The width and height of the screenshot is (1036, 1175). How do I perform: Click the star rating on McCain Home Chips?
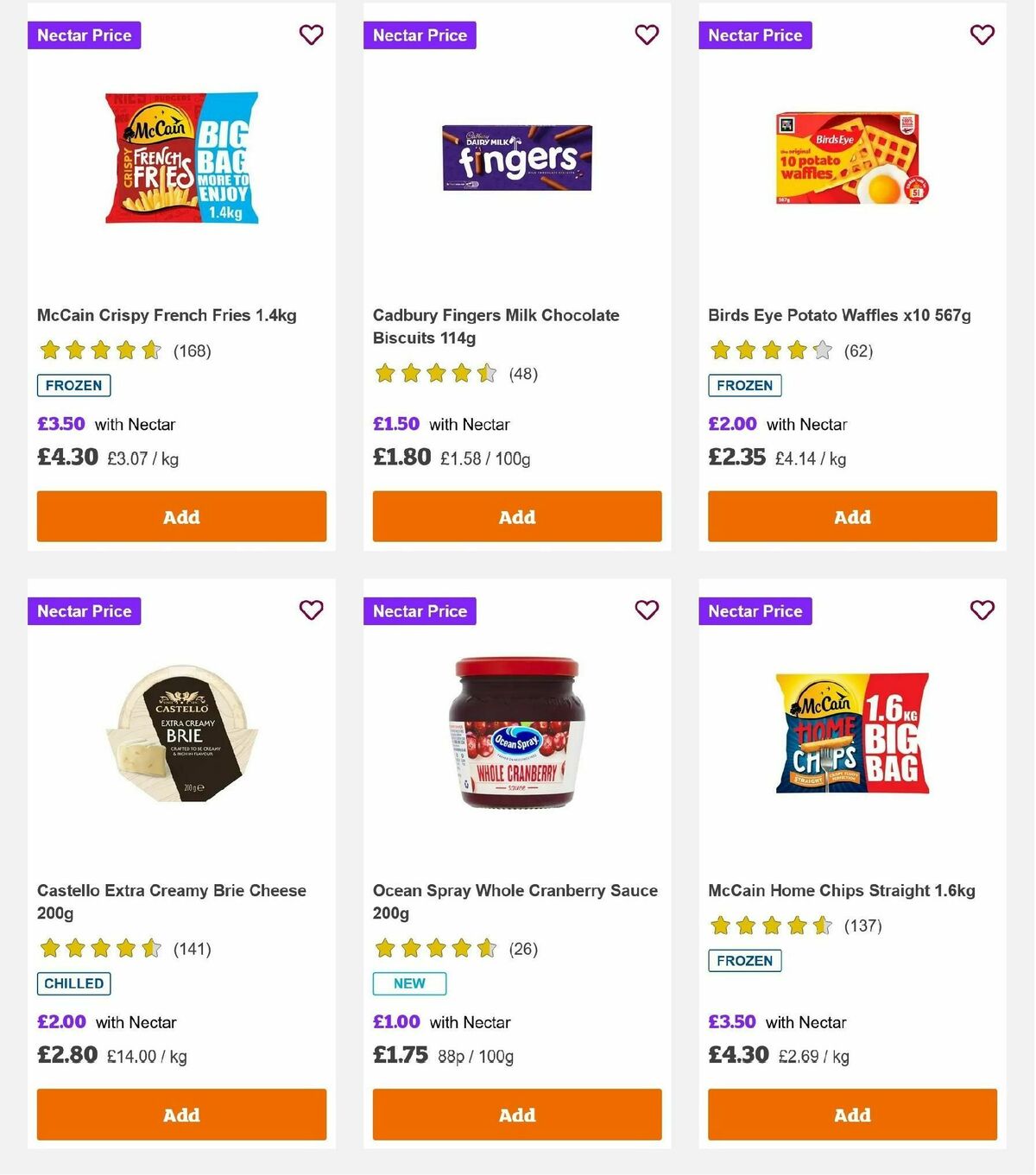768,925
